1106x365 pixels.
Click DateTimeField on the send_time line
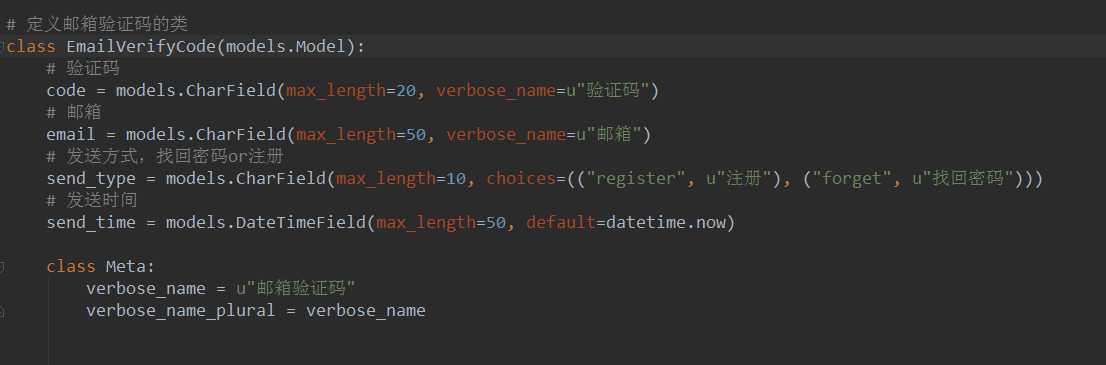(301, 222)
